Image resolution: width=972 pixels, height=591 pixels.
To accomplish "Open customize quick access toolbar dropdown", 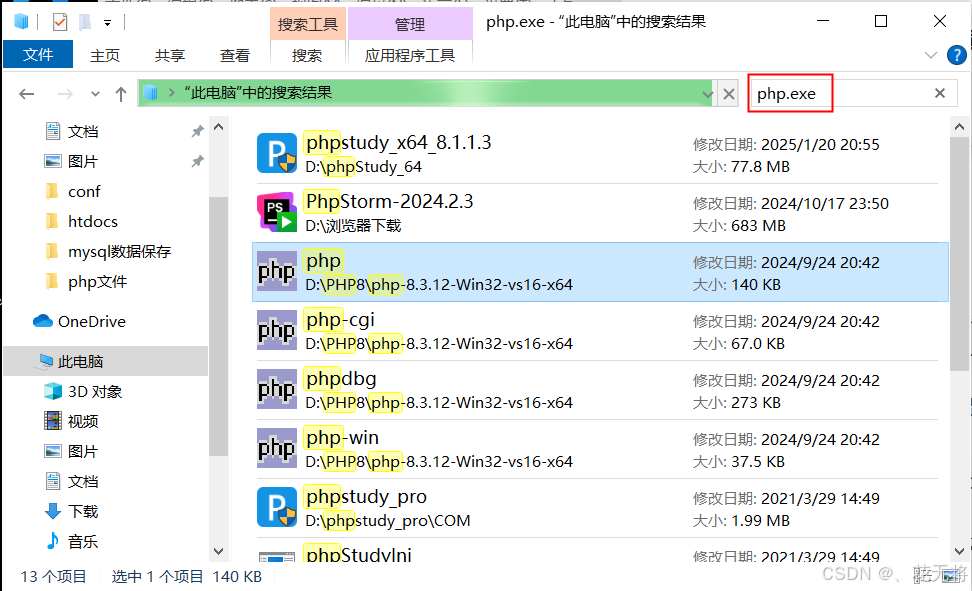I will pyautogui.click(x=107, y=23).
